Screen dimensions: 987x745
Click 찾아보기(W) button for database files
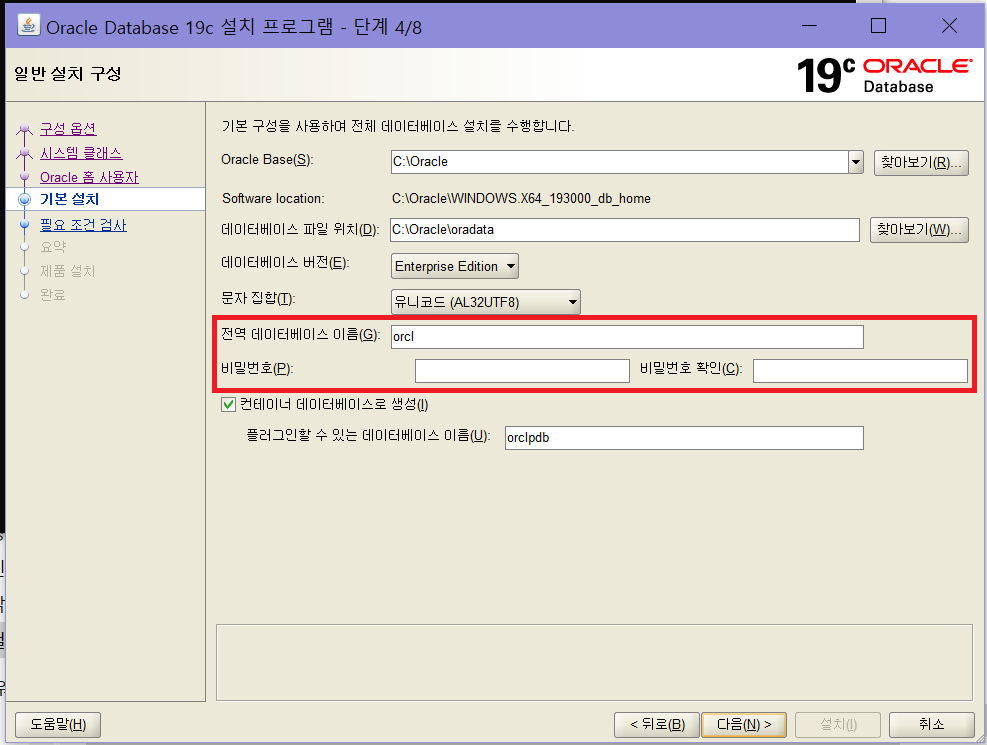tap(919, 230)
